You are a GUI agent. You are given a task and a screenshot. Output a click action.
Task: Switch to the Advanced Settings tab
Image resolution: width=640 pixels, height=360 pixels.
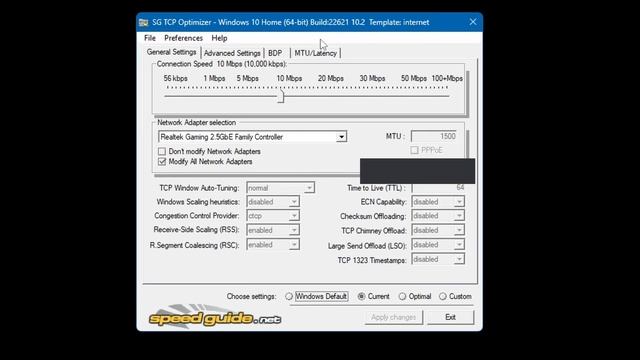[x=232, y=53]
